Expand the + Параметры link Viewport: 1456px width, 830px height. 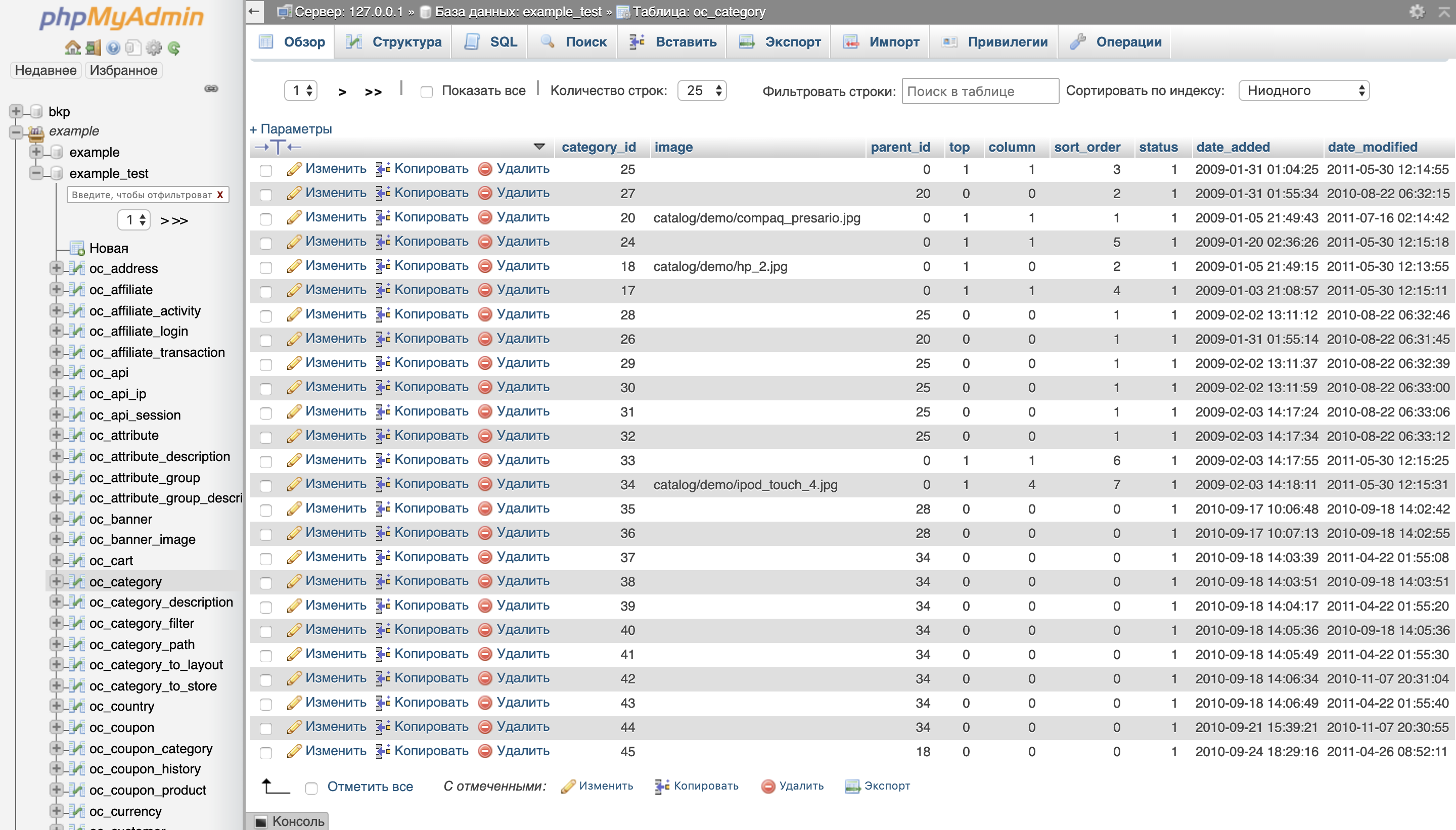click(291, 129)
